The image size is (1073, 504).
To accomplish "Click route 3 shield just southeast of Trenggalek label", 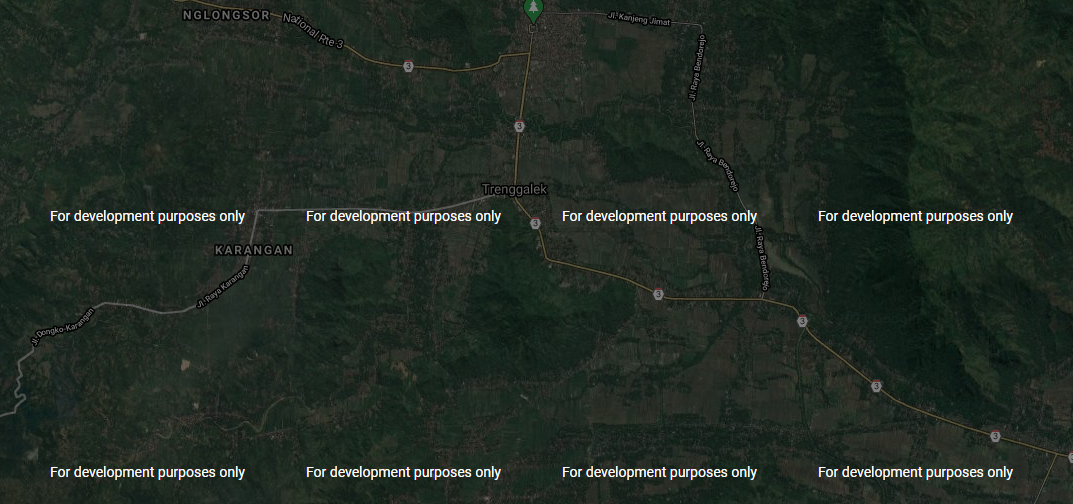I will [x=536, y=223].
